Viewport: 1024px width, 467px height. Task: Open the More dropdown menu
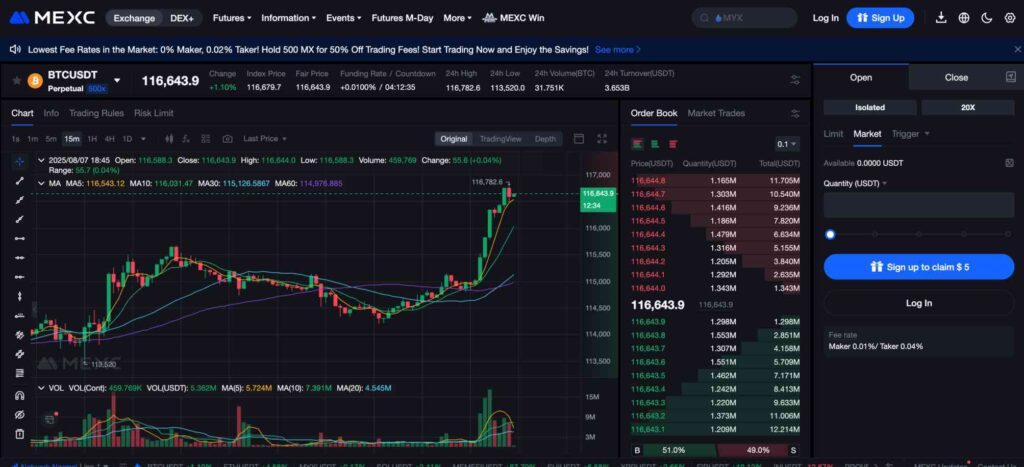pyautogui.click(x=457, y=18)
